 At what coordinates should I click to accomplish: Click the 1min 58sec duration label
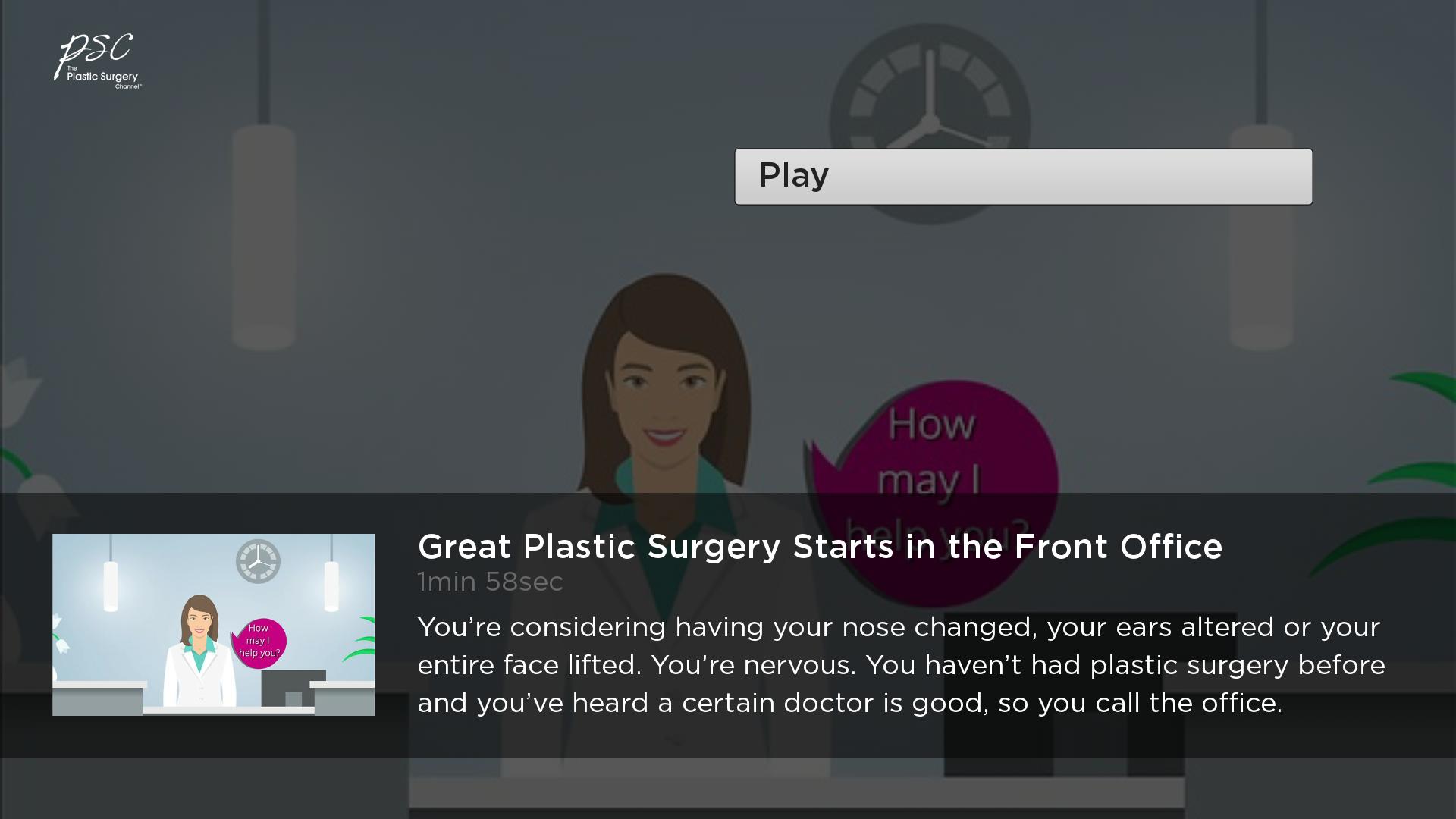click(x=490, y=582)
